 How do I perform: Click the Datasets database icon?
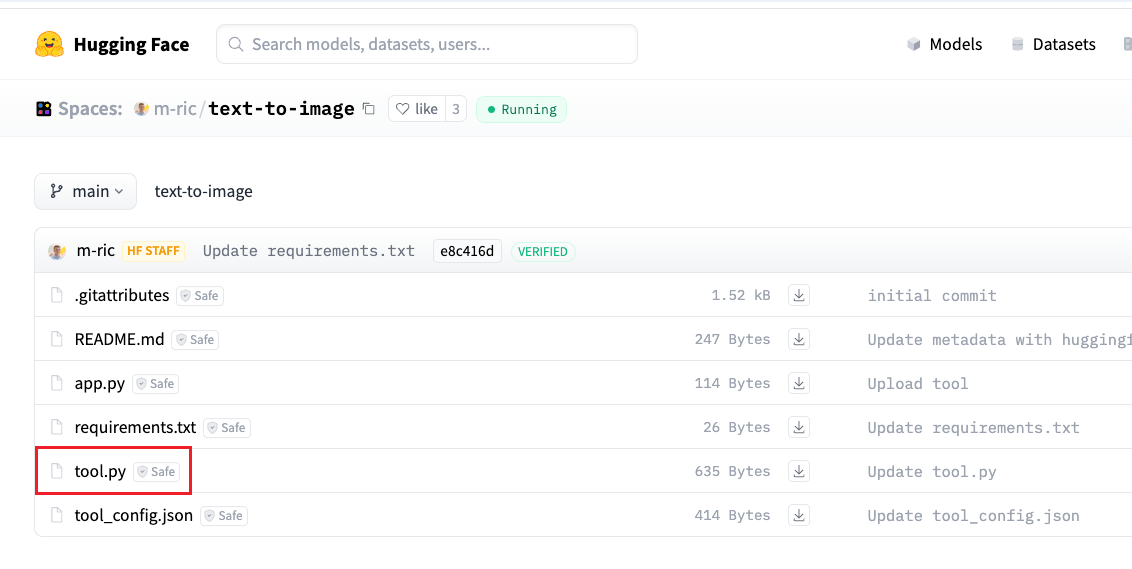(1018, 45)
